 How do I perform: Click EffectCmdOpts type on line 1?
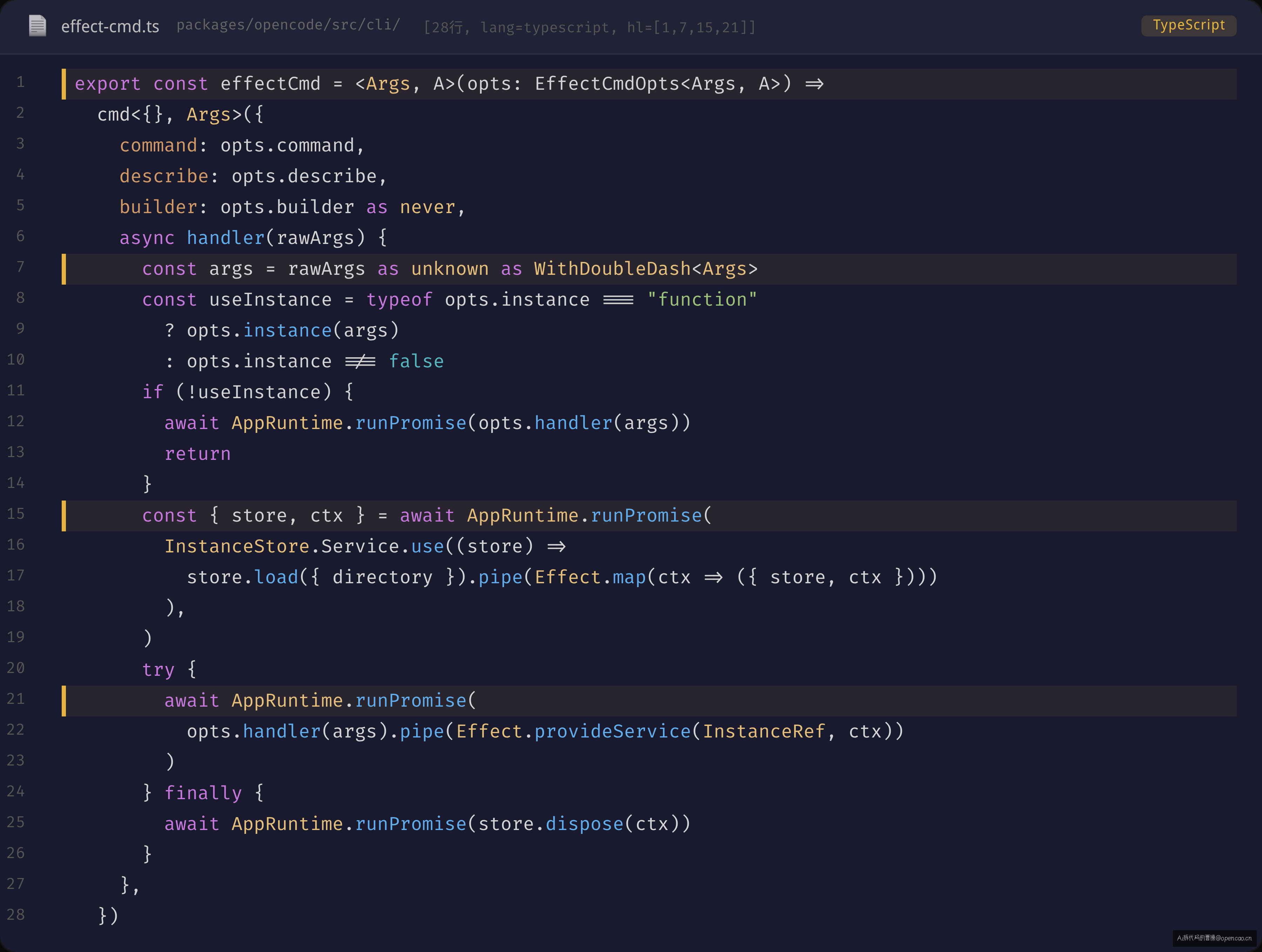(607, 84)
